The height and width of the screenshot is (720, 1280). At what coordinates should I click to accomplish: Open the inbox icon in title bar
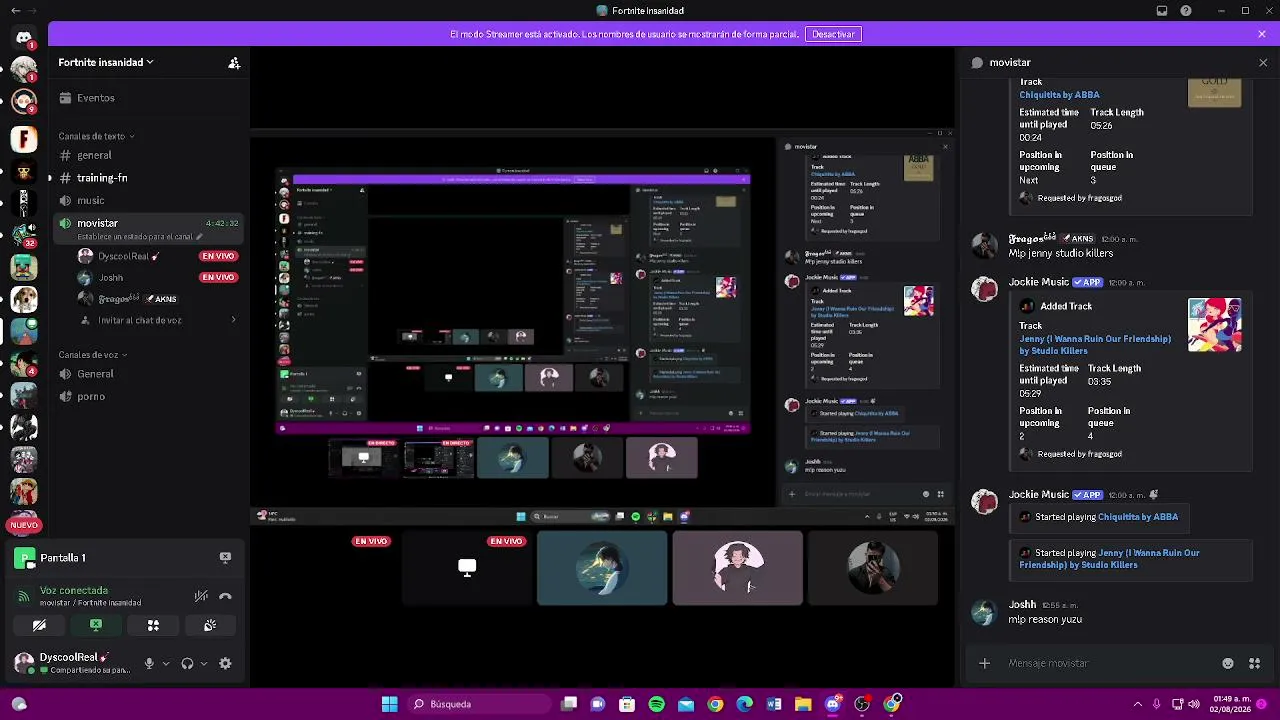pos(1162,11)
